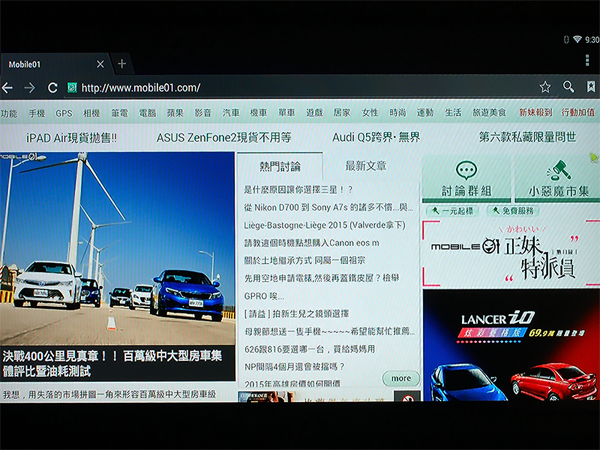
Task: Open the 女性 category menu
Action: pos(370,112)
